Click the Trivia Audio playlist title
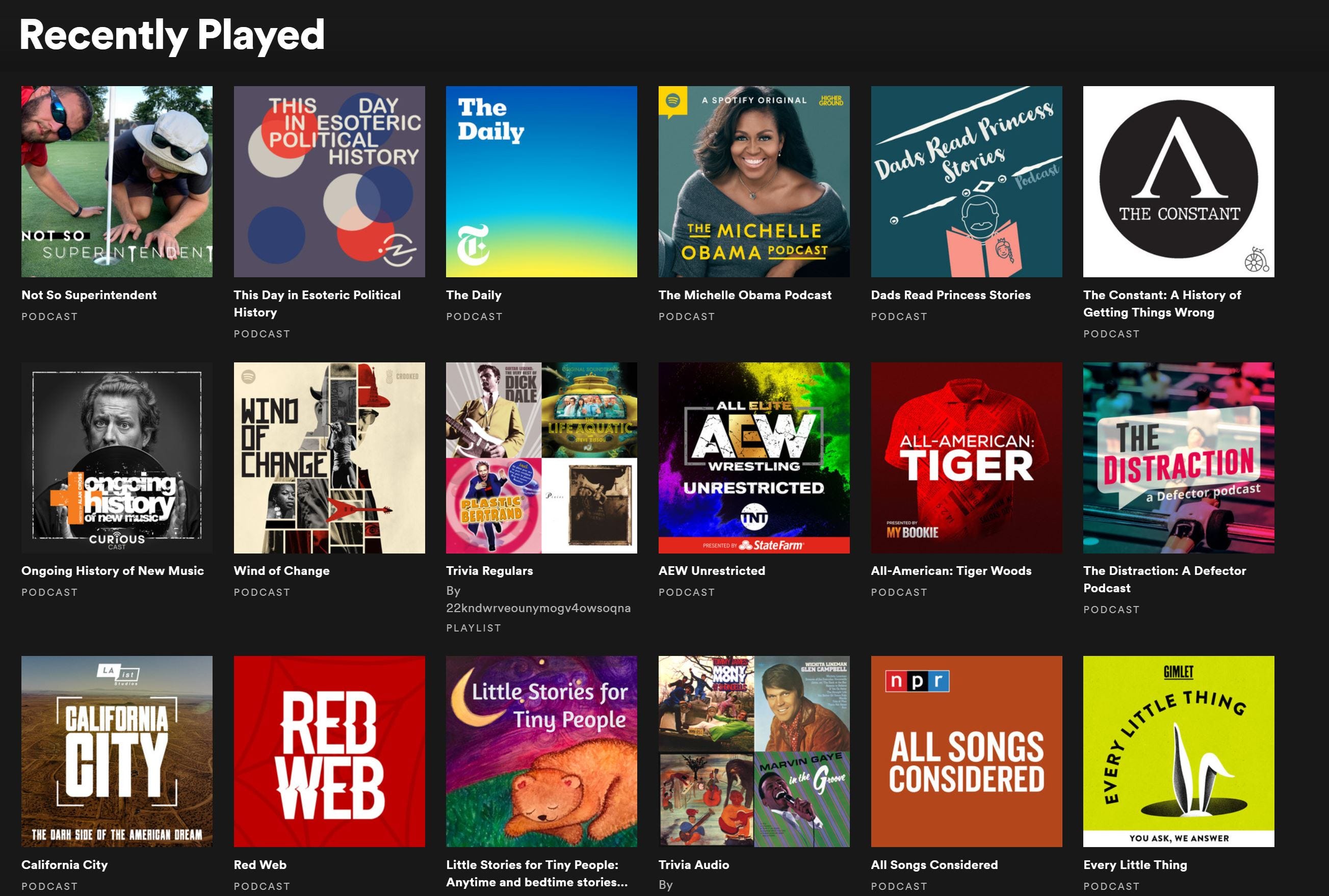 pyautogui.click(x=694, y=864)
